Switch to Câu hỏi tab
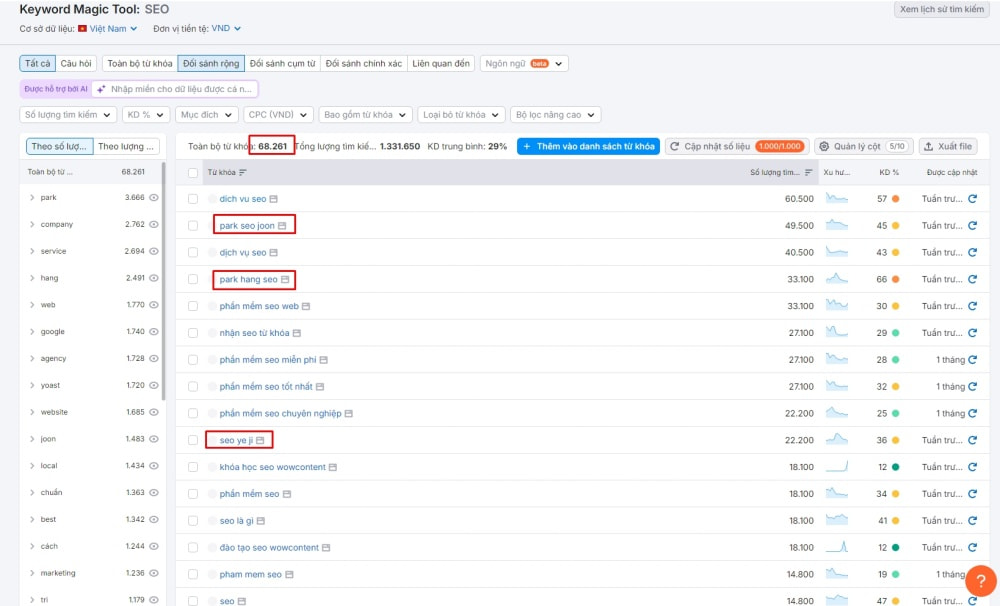Screen dimensions: 1000x606 coord(76,63)
